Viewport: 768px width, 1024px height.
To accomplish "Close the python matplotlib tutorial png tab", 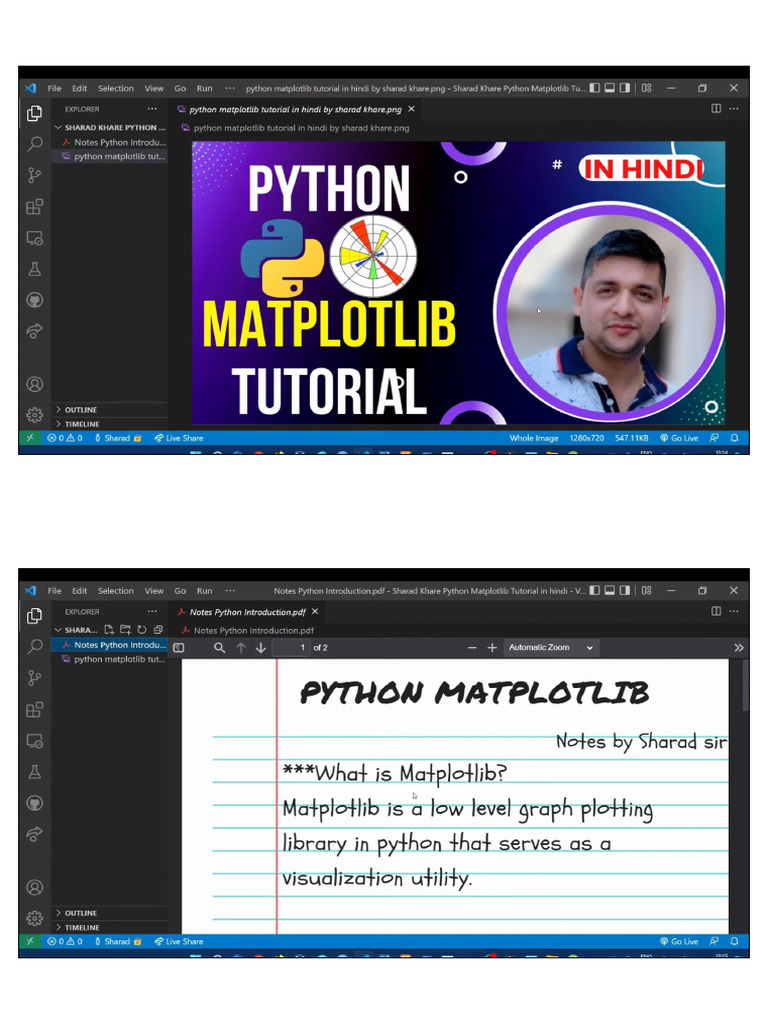I will click(x=411, y=109).
